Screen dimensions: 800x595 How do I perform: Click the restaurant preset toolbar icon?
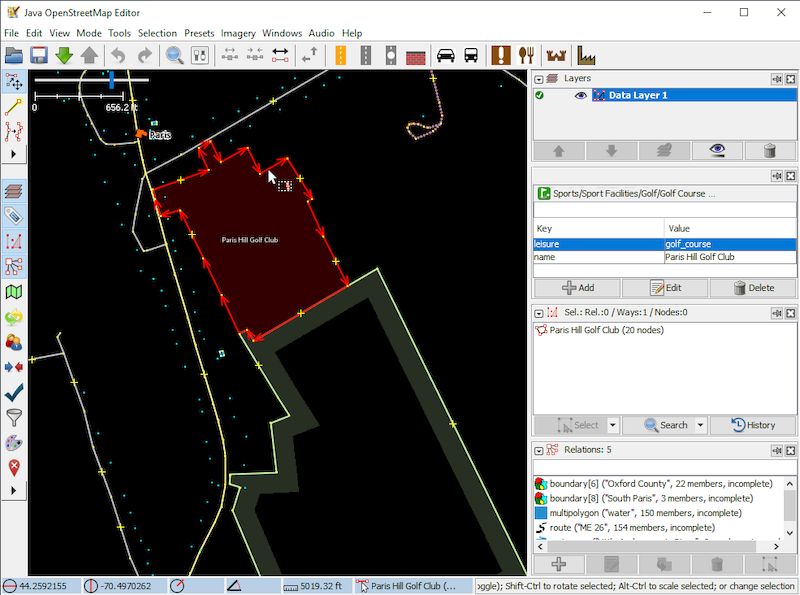click(x=524, y=55)
